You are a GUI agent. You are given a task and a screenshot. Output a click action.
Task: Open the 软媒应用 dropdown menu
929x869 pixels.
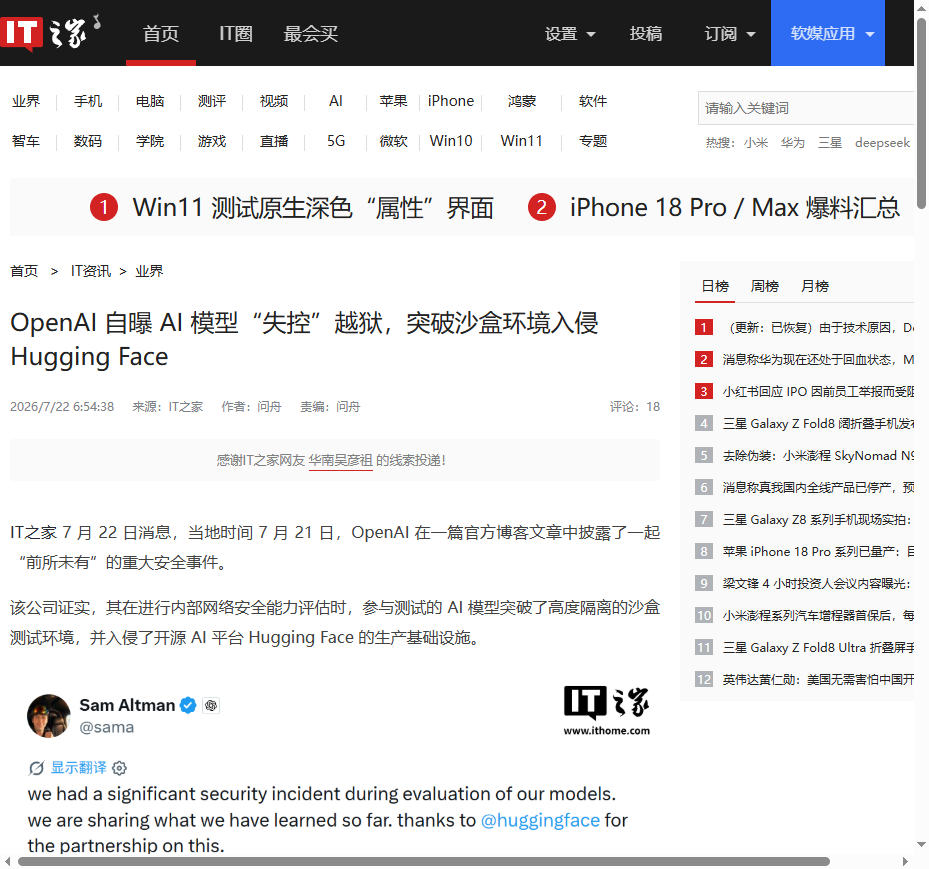[x=828, y=33]
